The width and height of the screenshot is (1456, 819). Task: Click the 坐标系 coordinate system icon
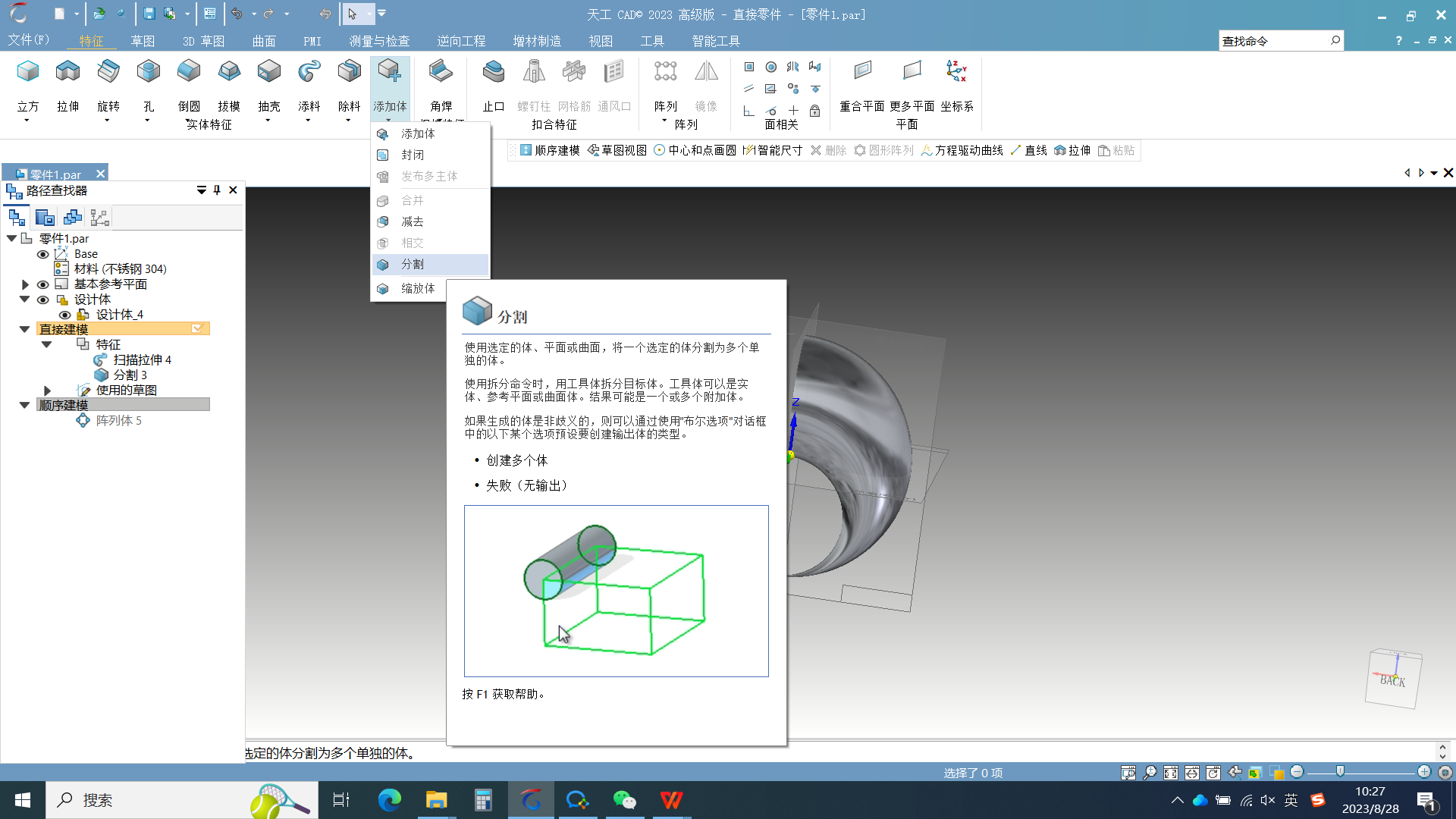(956, 72)
